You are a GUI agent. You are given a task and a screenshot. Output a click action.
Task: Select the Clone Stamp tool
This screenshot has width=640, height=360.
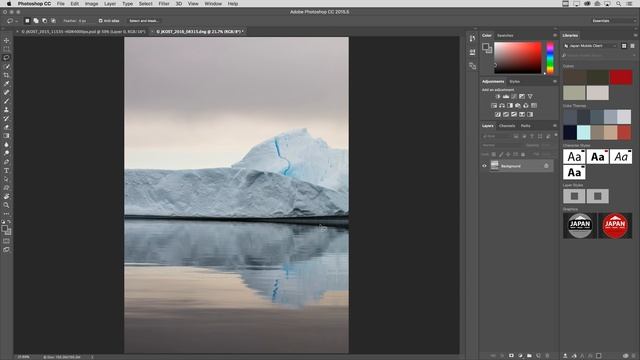pos(7,110)
